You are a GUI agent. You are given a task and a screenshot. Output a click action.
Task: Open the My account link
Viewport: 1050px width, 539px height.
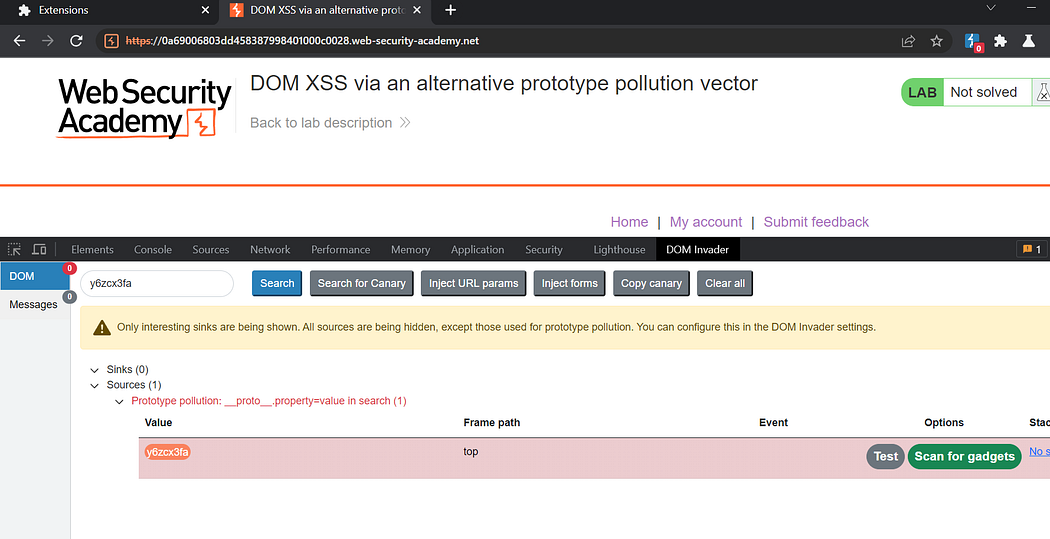click(x=706, y=222)
